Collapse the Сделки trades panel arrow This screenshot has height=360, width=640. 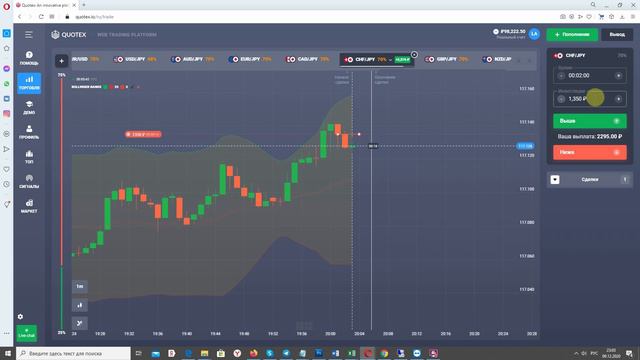555,180
